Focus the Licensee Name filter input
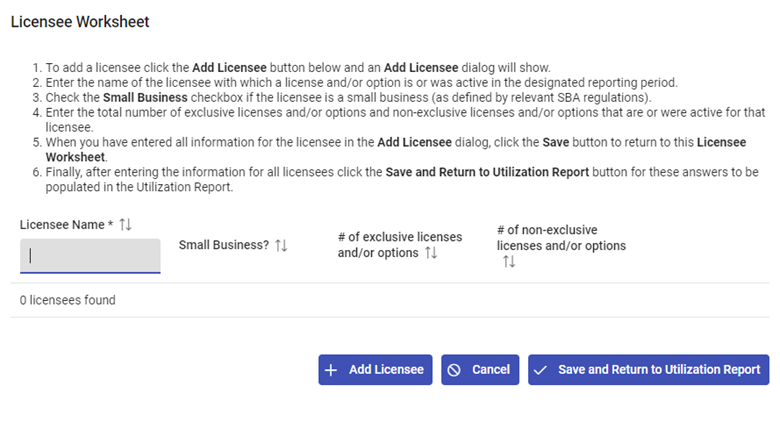The image size is (780, 422). pyautogui.click(x=90, y=255)
